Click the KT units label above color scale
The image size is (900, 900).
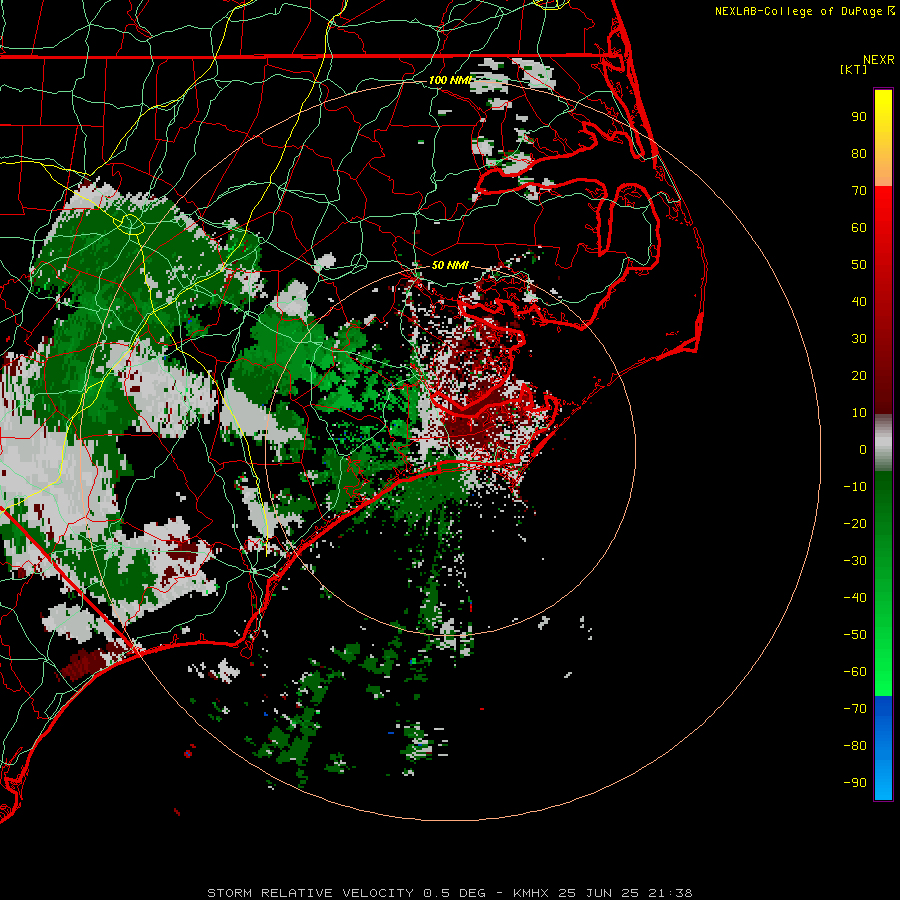point(853,69)
